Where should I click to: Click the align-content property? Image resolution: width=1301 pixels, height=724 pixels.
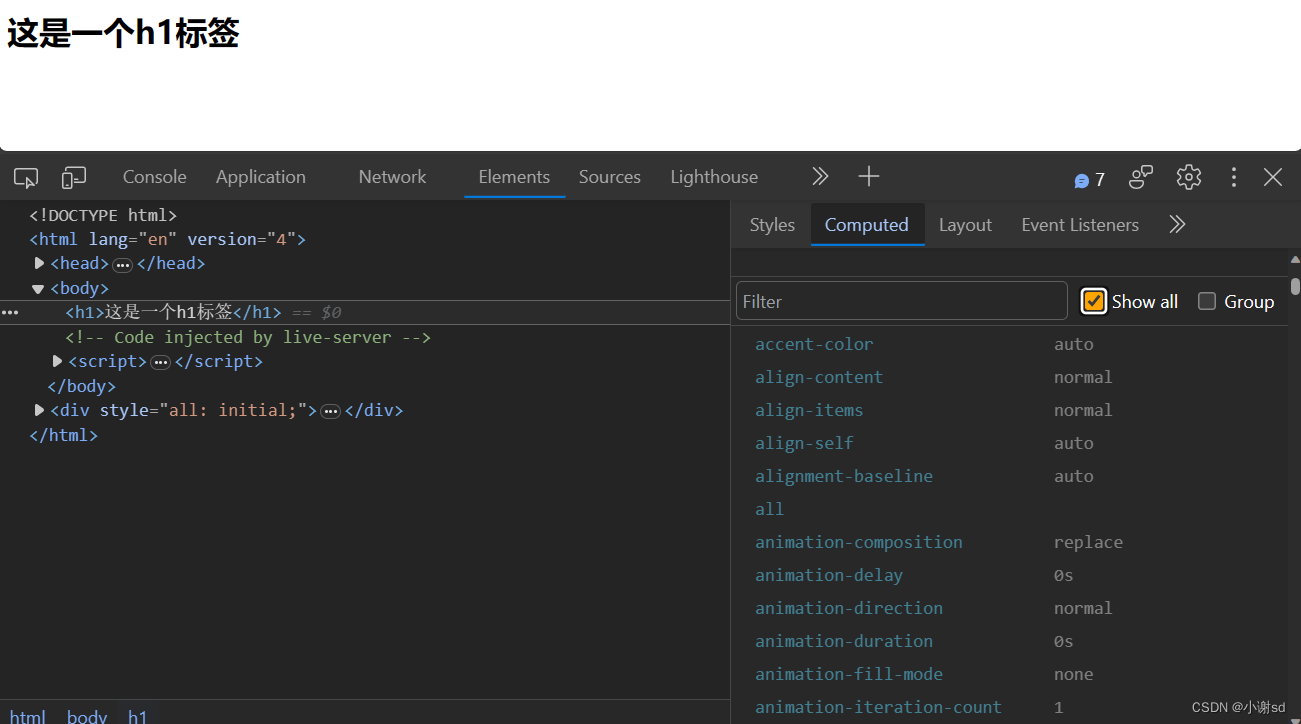(819, 377)
